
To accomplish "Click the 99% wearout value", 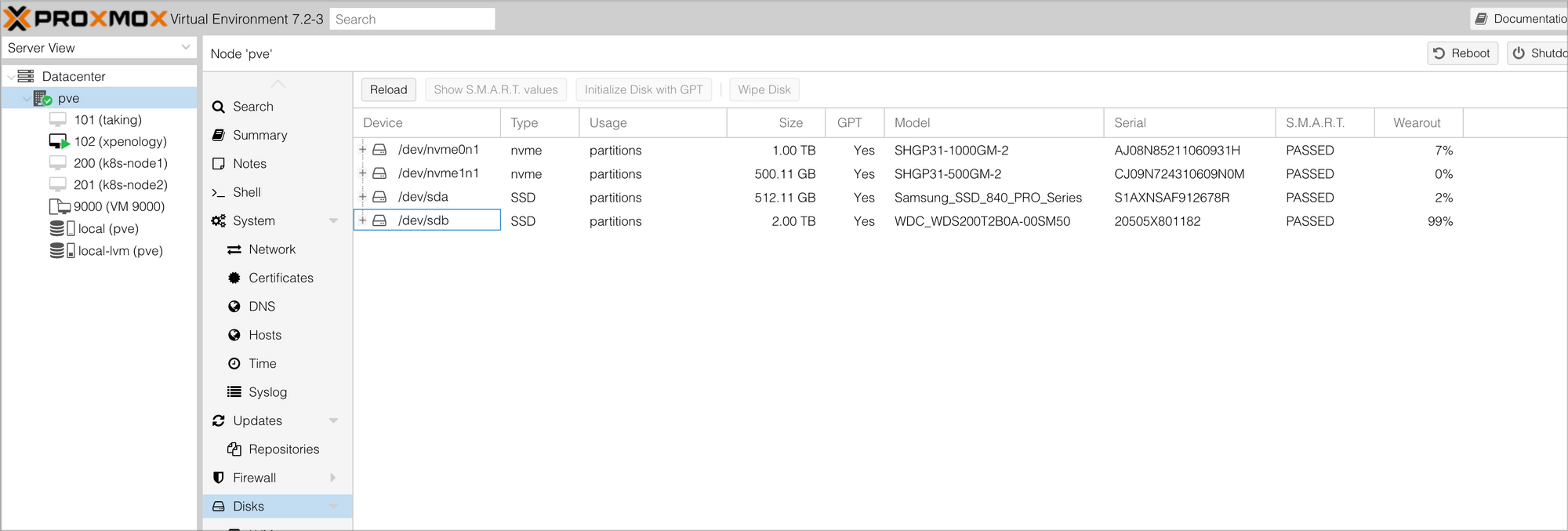I will point(1440,221).
